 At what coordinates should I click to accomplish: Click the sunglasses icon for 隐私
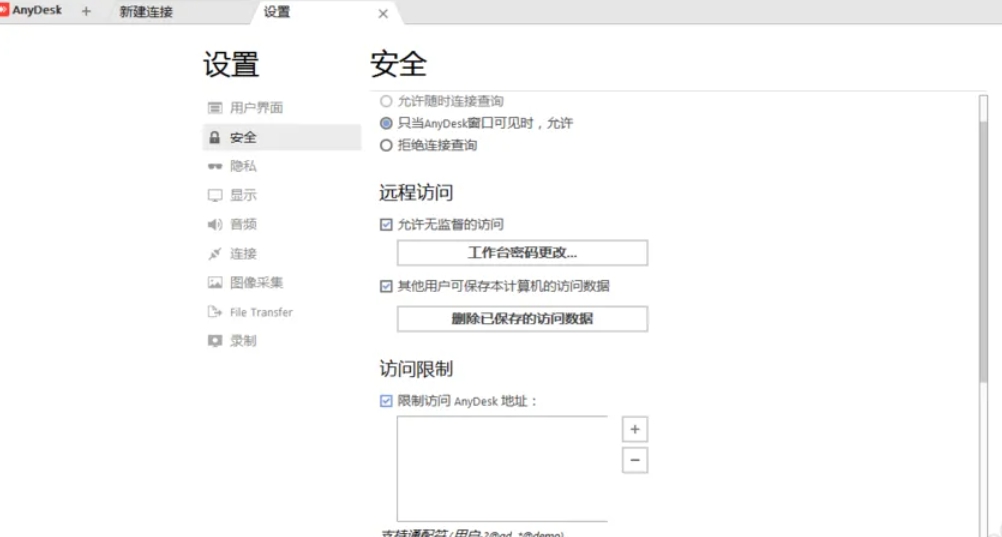pos(215,166)
